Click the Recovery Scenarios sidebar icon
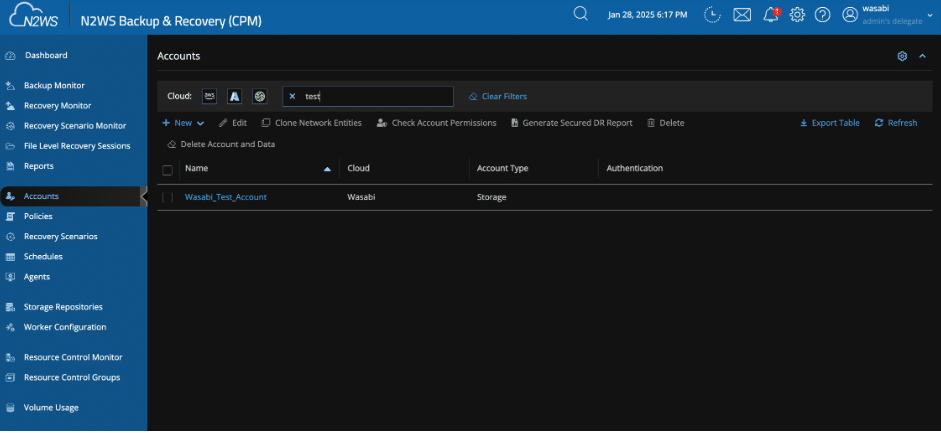This screenshot has height=433, width=941. 10,237
